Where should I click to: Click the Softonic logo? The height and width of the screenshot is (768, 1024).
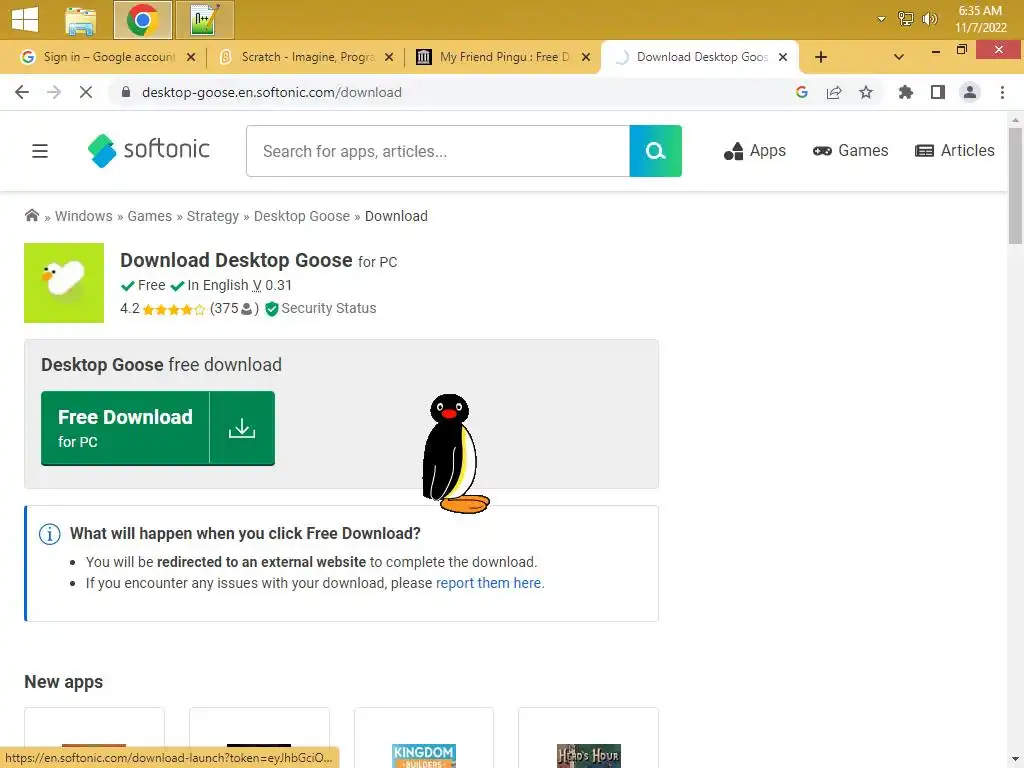tap(148, 150)
